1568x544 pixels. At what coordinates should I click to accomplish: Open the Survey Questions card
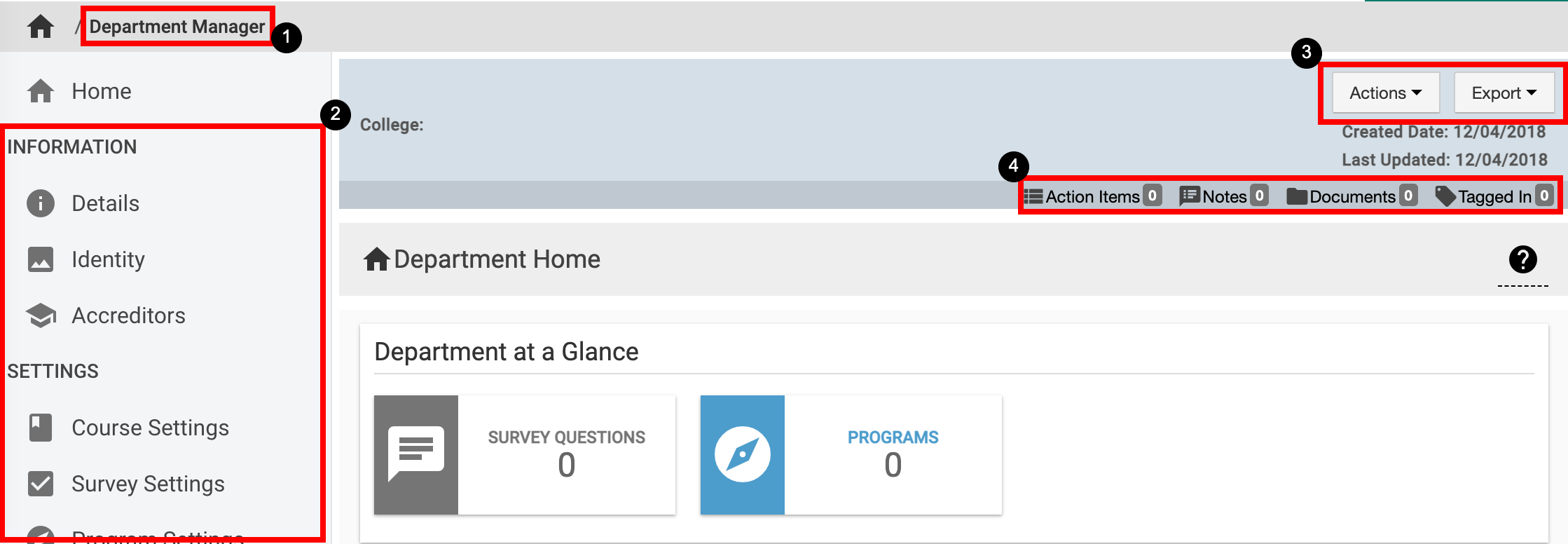coord(524,455)
